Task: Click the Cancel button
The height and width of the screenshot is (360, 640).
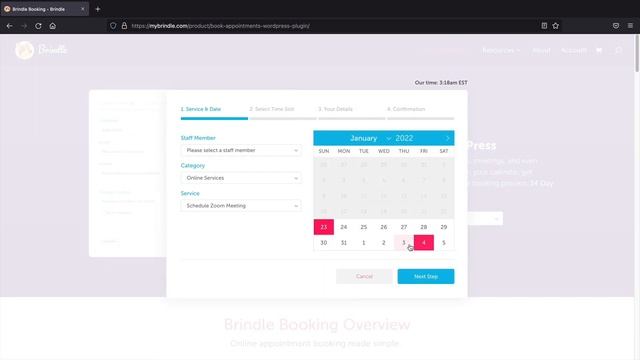Action: click(364, 276)
